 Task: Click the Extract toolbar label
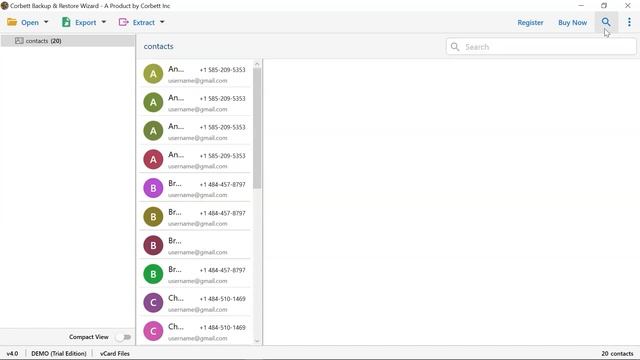coord(143,22)
